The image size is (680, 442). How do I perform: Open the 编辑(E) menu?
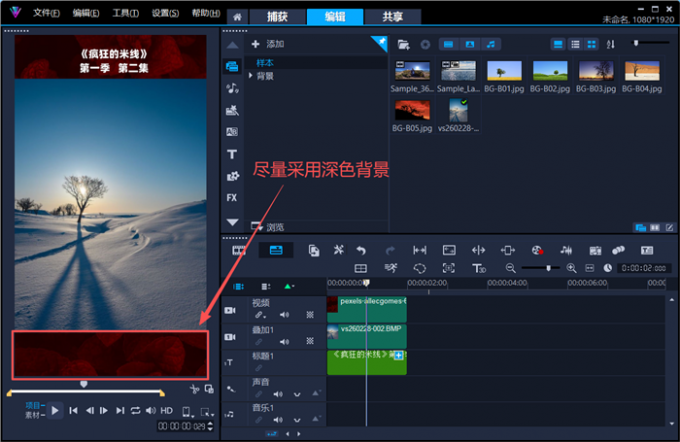[x=86, y=13]
